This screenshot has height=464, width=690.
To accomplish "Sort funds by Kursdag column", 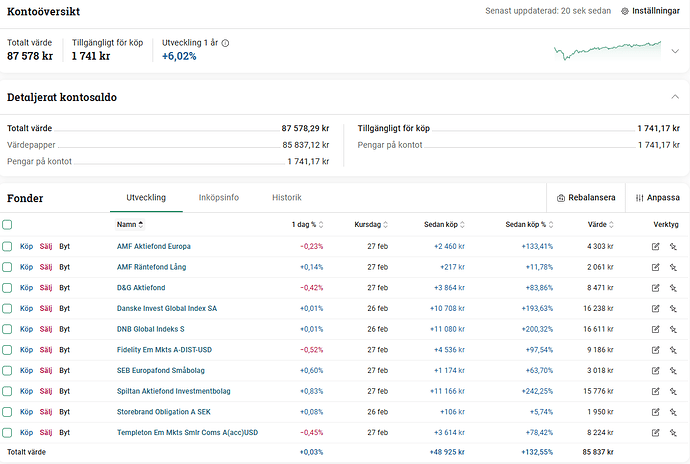I will coord(371,225).
